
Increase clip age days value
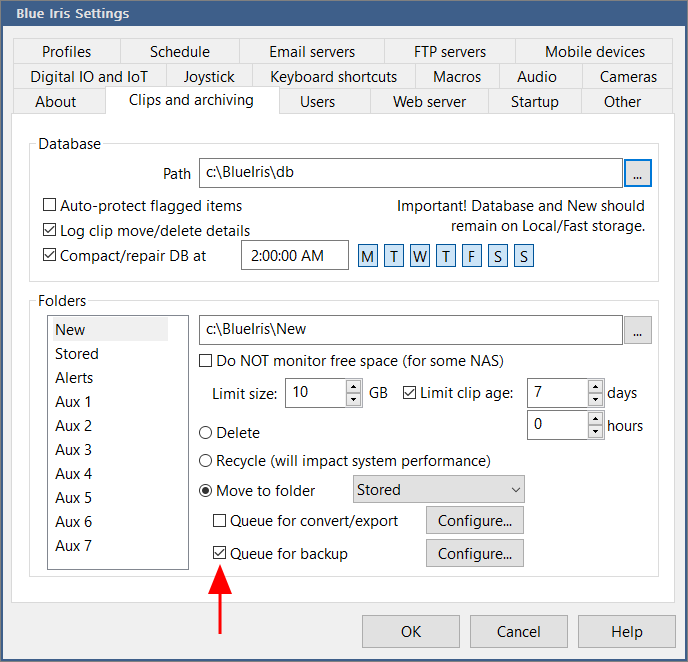[x=595, y=386]
